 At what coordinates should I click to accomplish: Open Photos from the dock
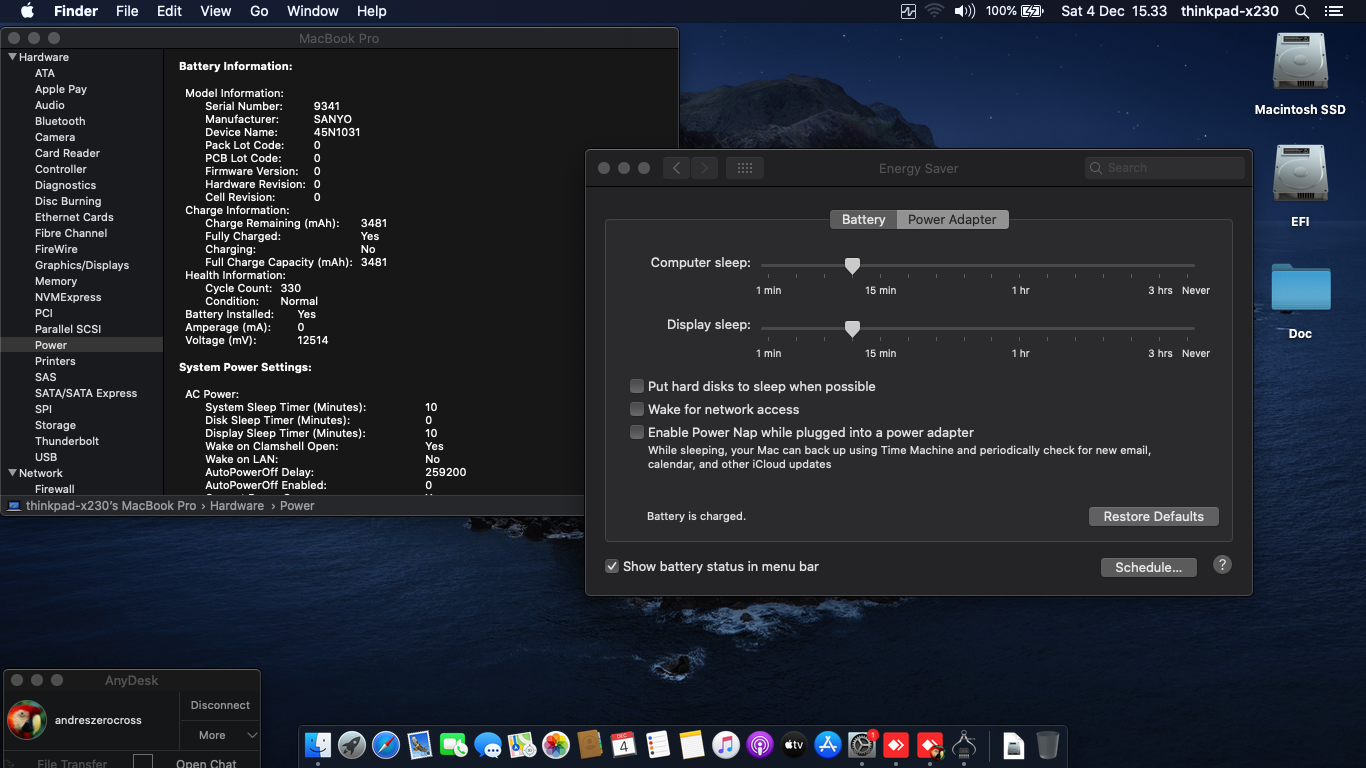tap(556, 744)
